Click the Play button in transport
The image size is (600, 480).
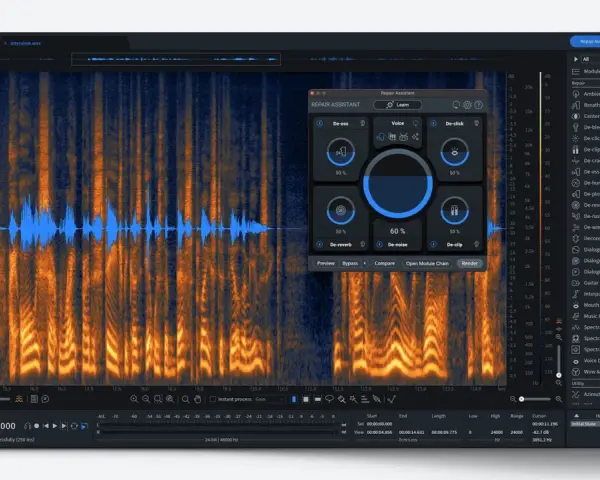pos(55,426)
